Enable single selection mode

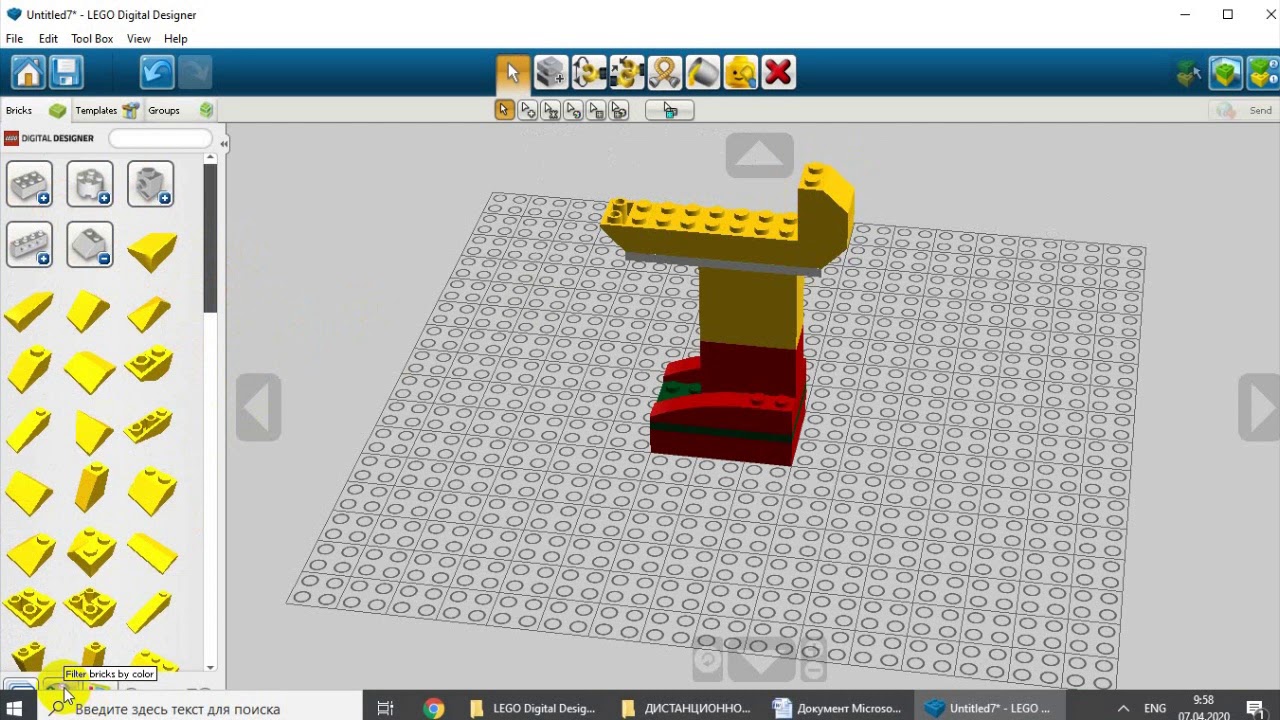point(505,110)
